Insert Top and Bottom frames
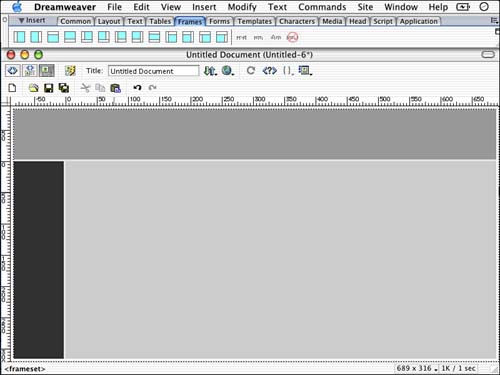 tap(154, 37)
